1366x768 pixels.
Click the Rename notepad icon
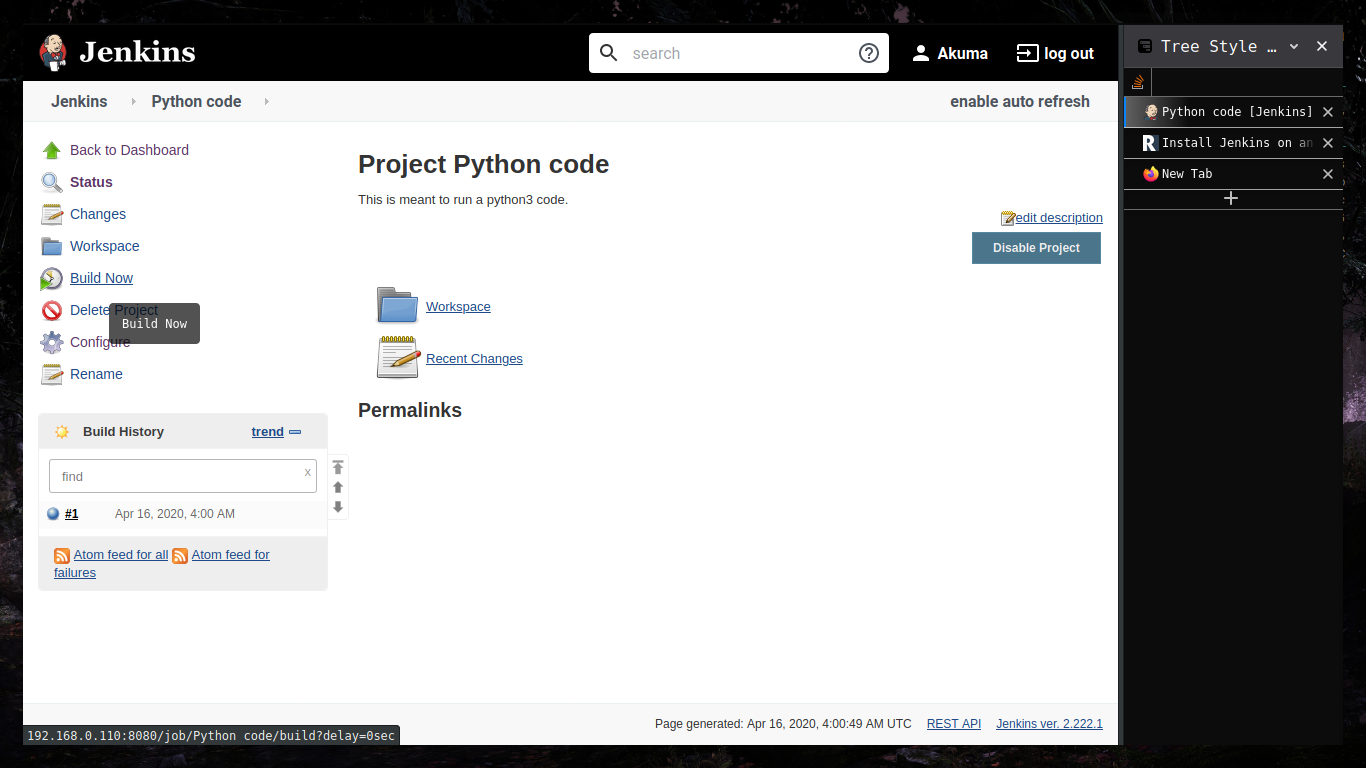52,374
